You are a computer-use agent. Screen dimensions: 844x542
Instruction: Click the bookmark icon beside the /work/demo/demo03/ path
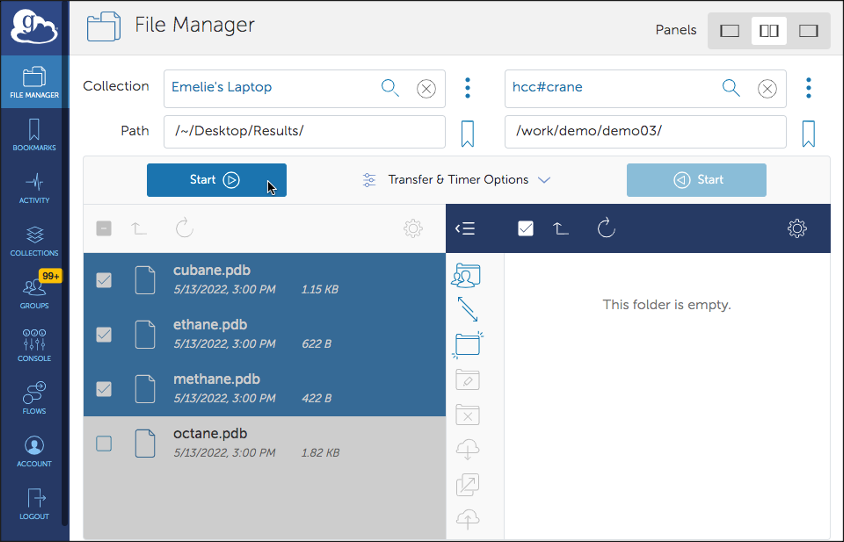(x=809, y=133)
